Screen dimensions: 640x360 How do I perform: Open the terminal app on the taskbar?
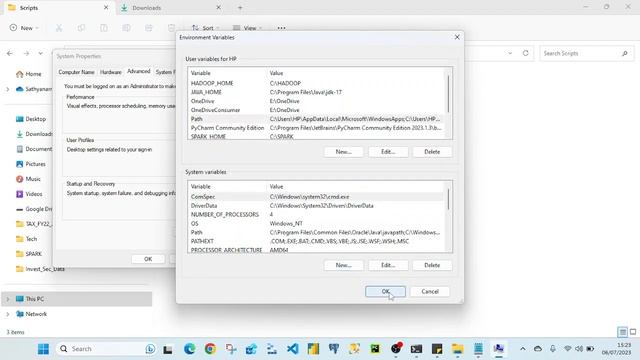tap(416, 349)
